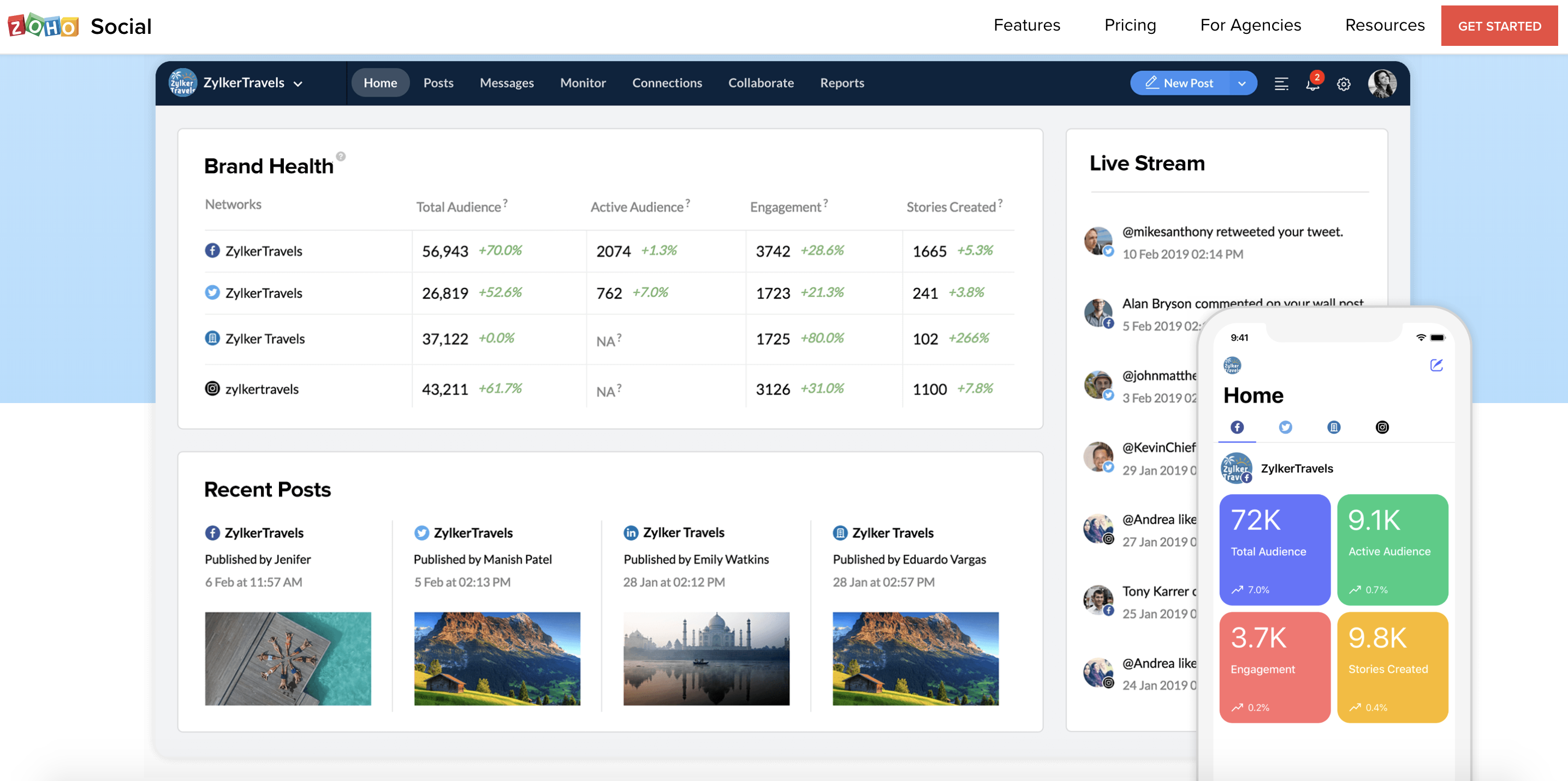Open the notifications bell icon
The height and width of the screenshot is (781, 1568).
point(1312,84)
